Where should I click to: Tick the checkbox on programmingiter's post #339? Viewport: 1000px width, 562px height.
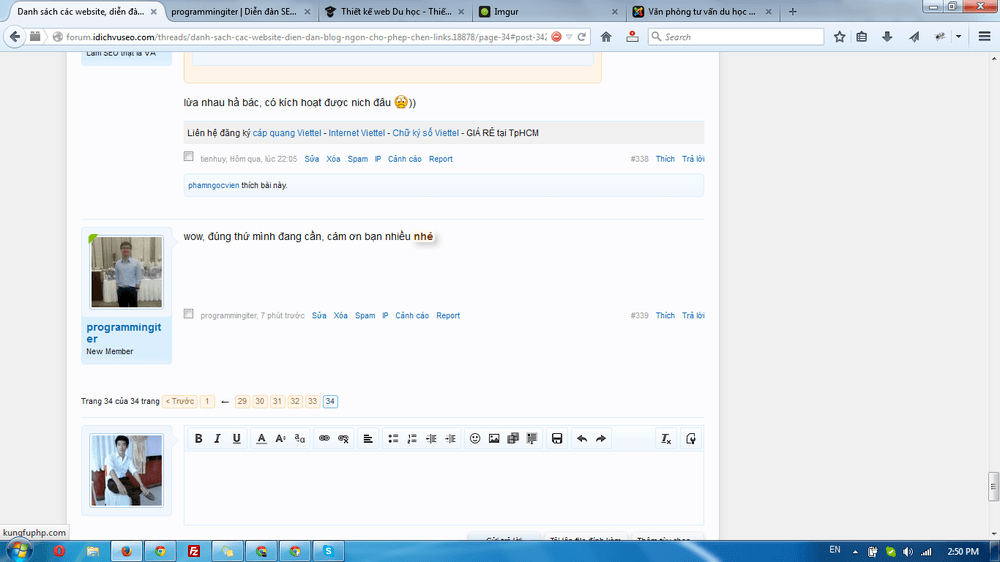click(x=188, y=313)
